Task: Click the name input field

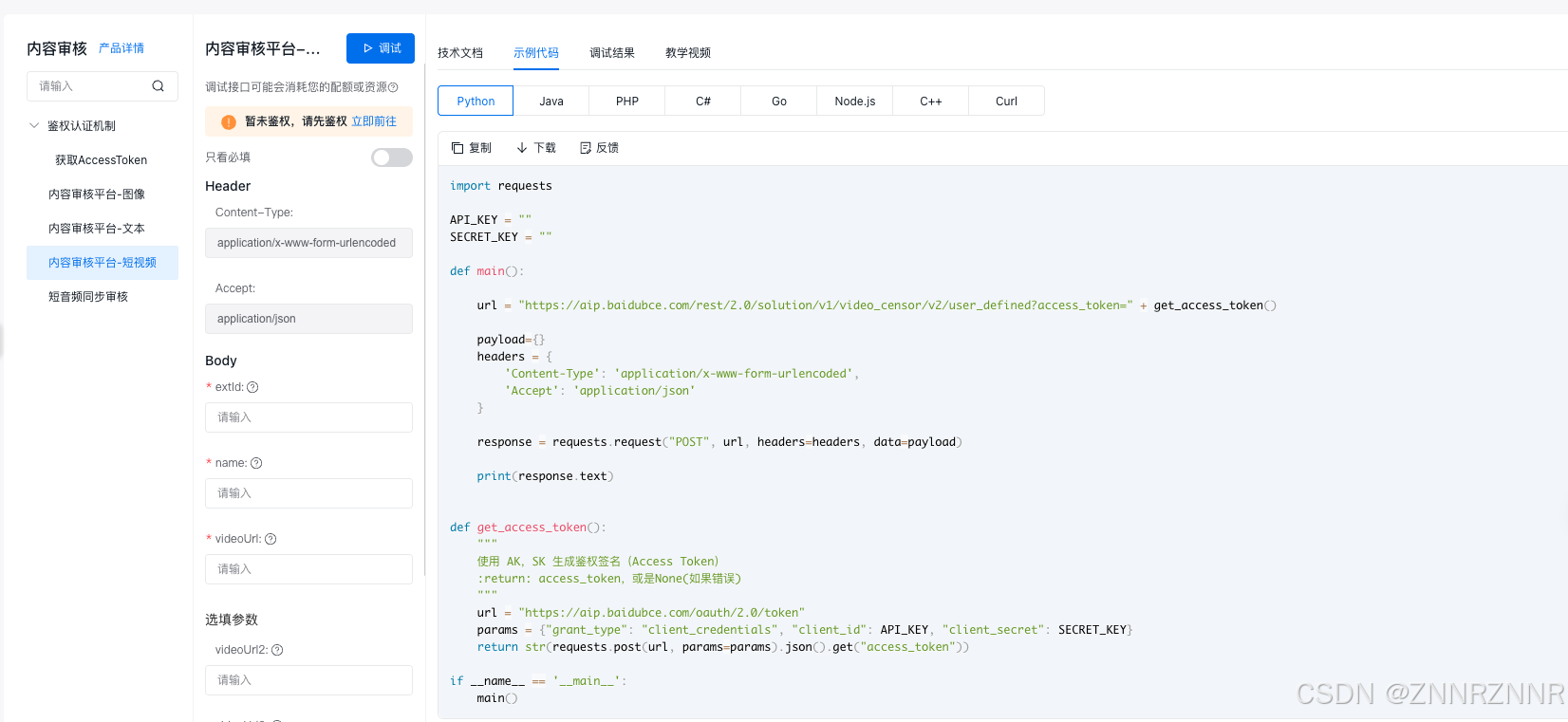Action: [x=308, y=493]
